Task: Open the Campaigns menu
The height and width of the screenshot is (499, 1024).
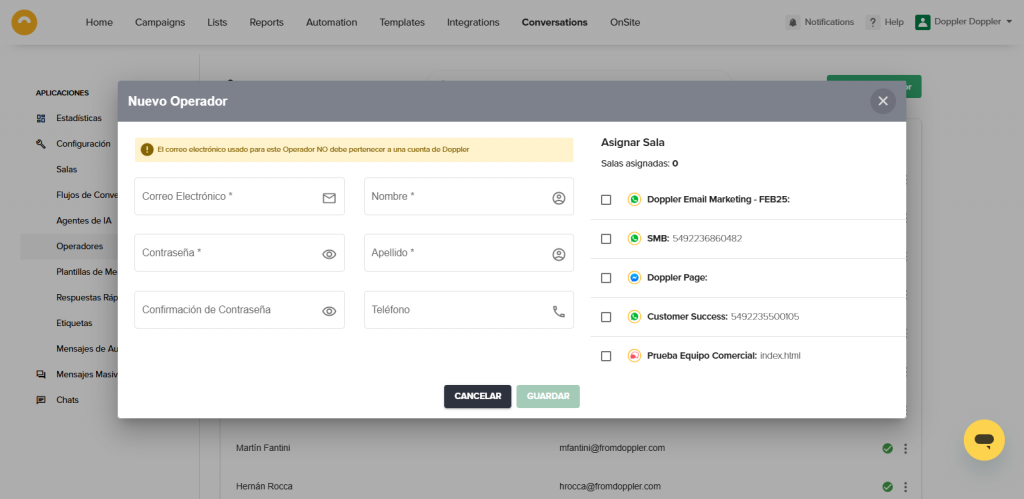Action: point(160,22)
